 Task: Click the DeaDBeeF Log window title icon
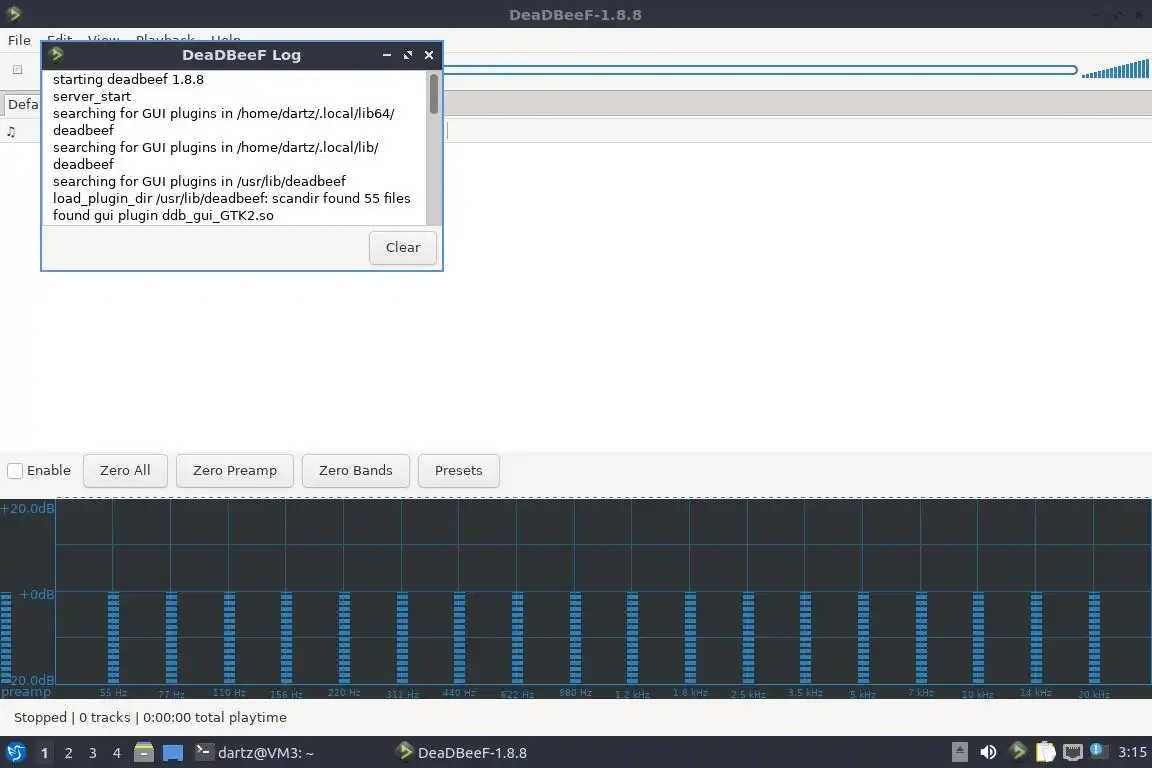click(56, 54)
